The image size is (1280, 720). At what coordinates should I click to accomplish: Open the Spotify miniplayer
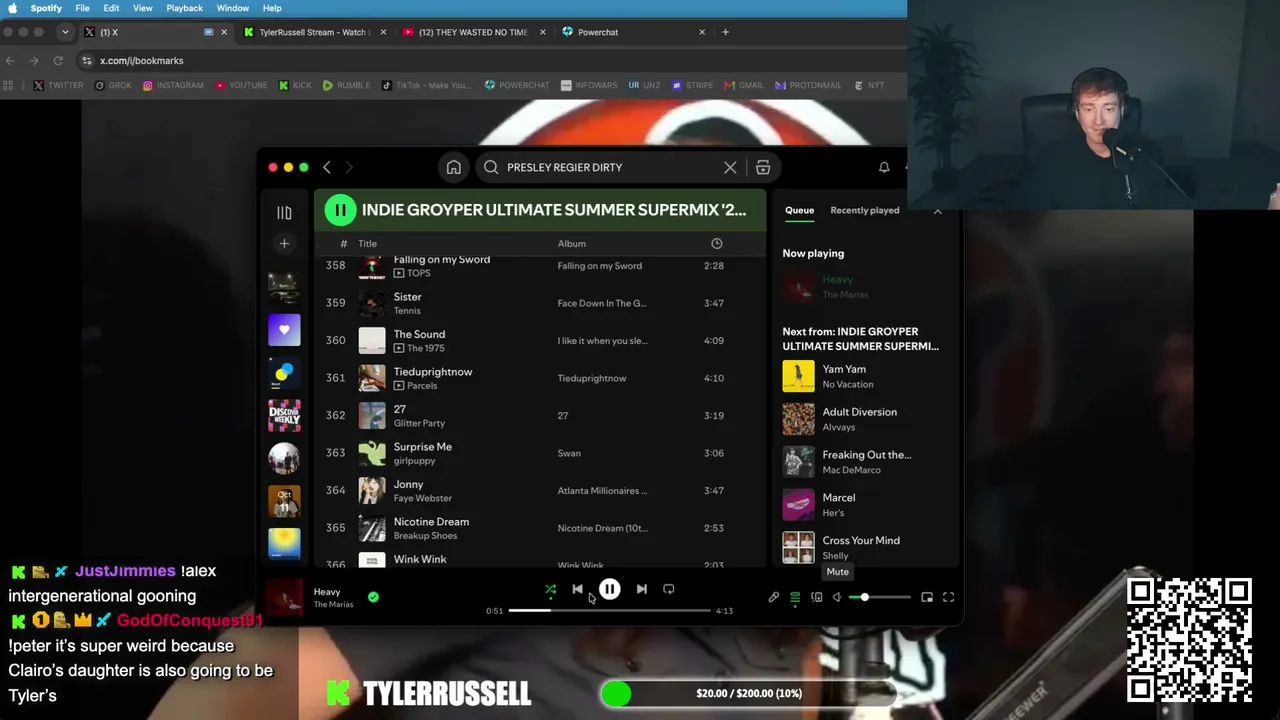(x=927, y=597)
